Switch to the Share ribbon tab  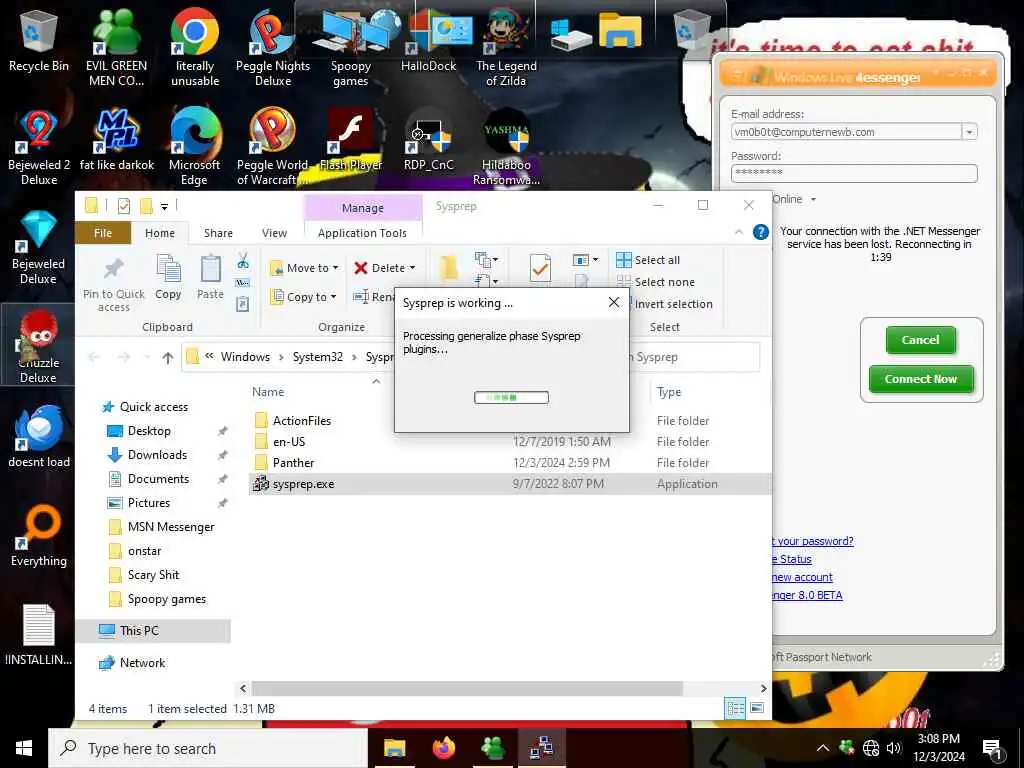pyautogui.click(x=218, y=233)
